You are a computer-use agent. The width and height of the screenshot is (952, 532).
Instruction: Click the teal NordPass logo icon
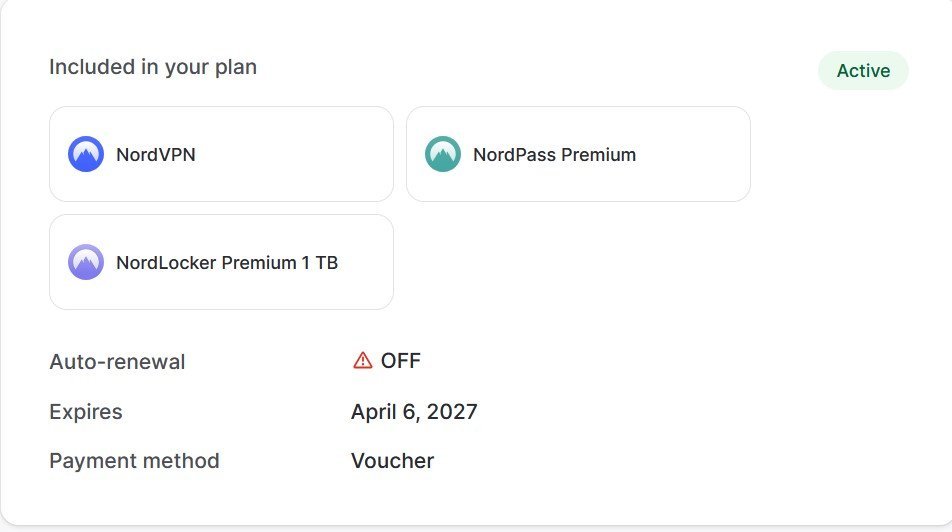443,154
